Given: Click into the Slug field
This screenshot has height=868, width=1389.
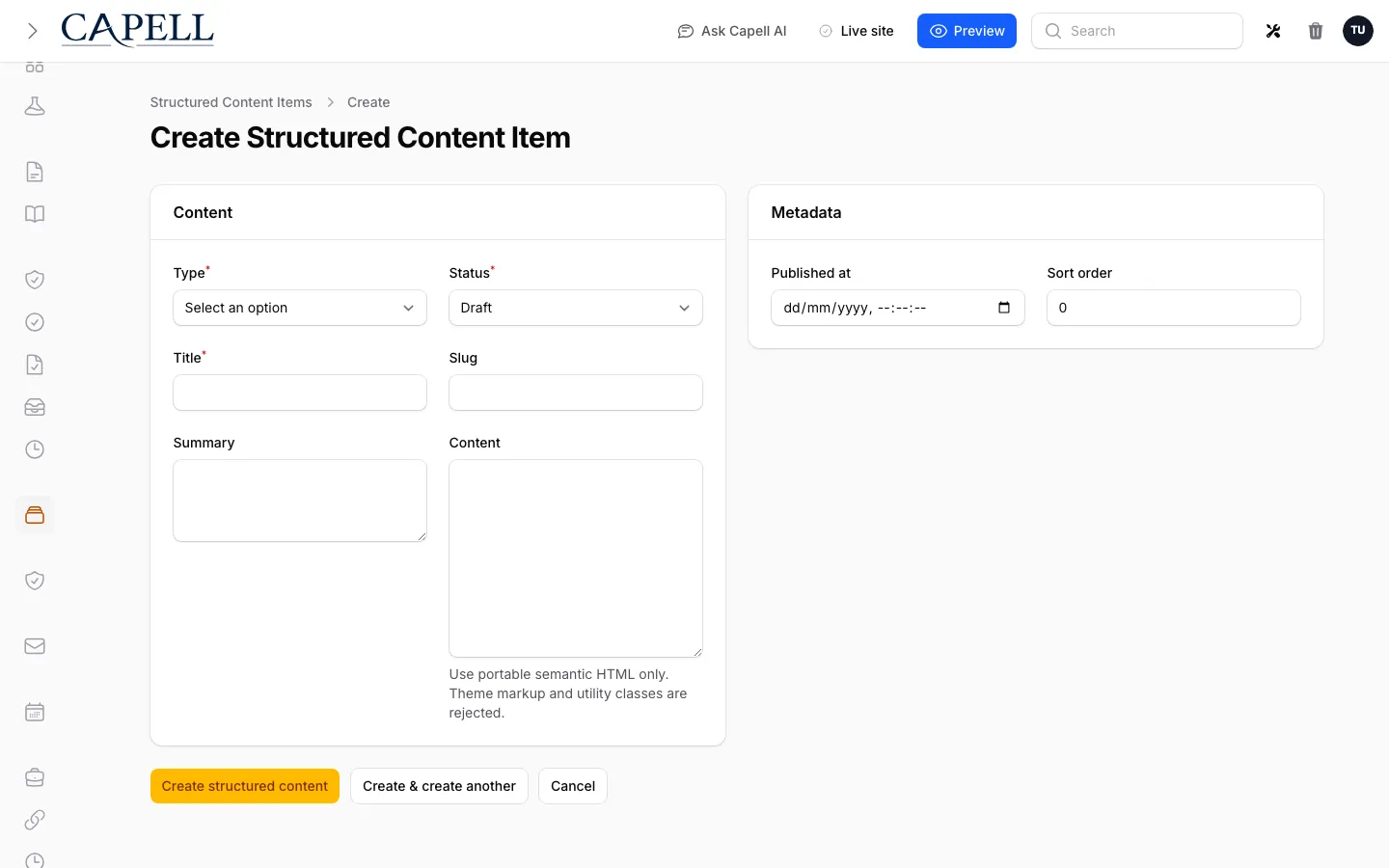Looking at the screenshot, I should (x=576, y=393).
